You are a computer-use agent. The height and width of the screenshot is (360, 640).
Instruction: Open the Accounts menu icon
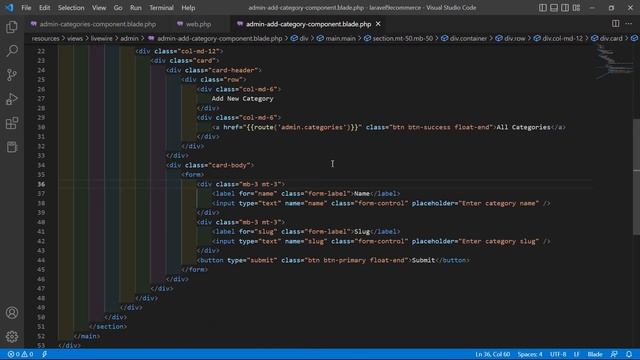(x=12, y=313)
